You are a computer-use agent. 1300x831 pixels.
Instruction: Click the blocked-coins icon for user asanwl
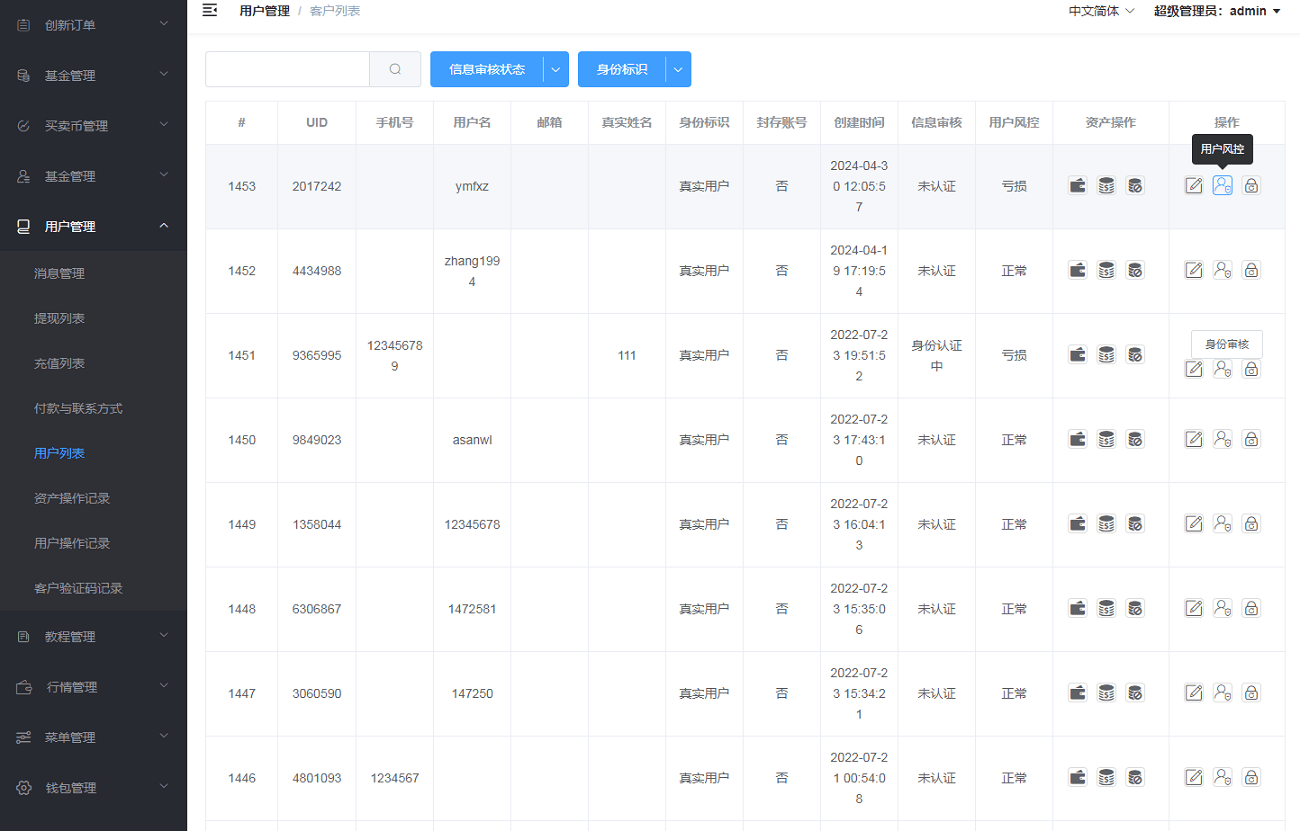click(1135, 439)
